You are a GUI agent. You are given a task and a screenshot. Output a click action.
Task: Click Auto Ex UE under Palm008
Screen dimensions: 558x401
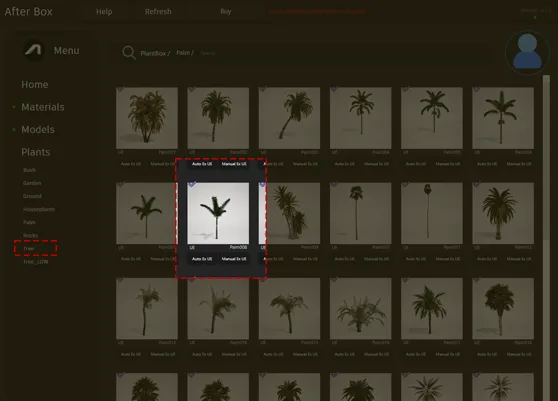coord(202,259)
